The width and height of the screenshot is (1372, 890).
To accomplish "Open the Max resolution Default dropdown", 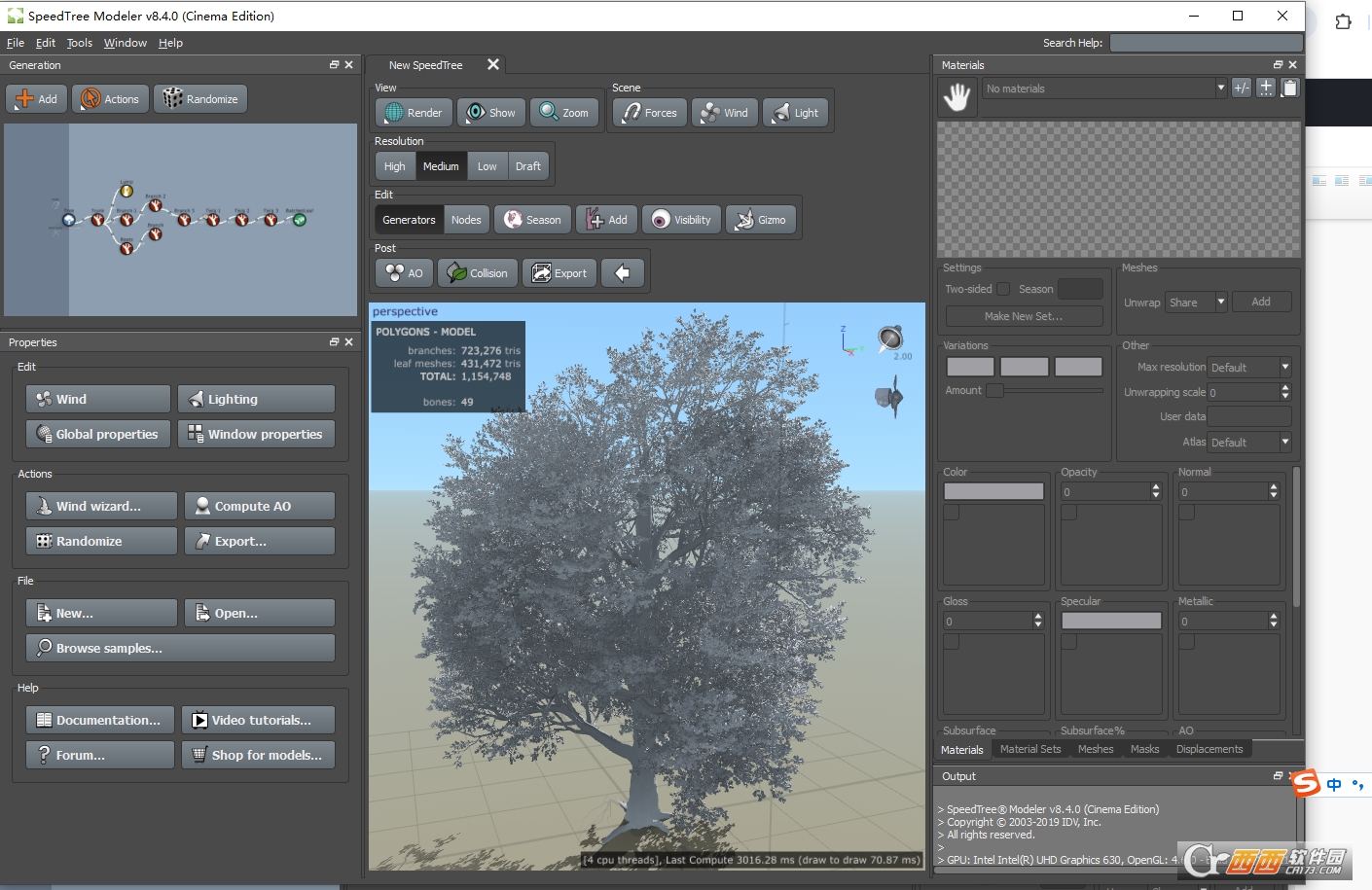I will (1249, 368).
